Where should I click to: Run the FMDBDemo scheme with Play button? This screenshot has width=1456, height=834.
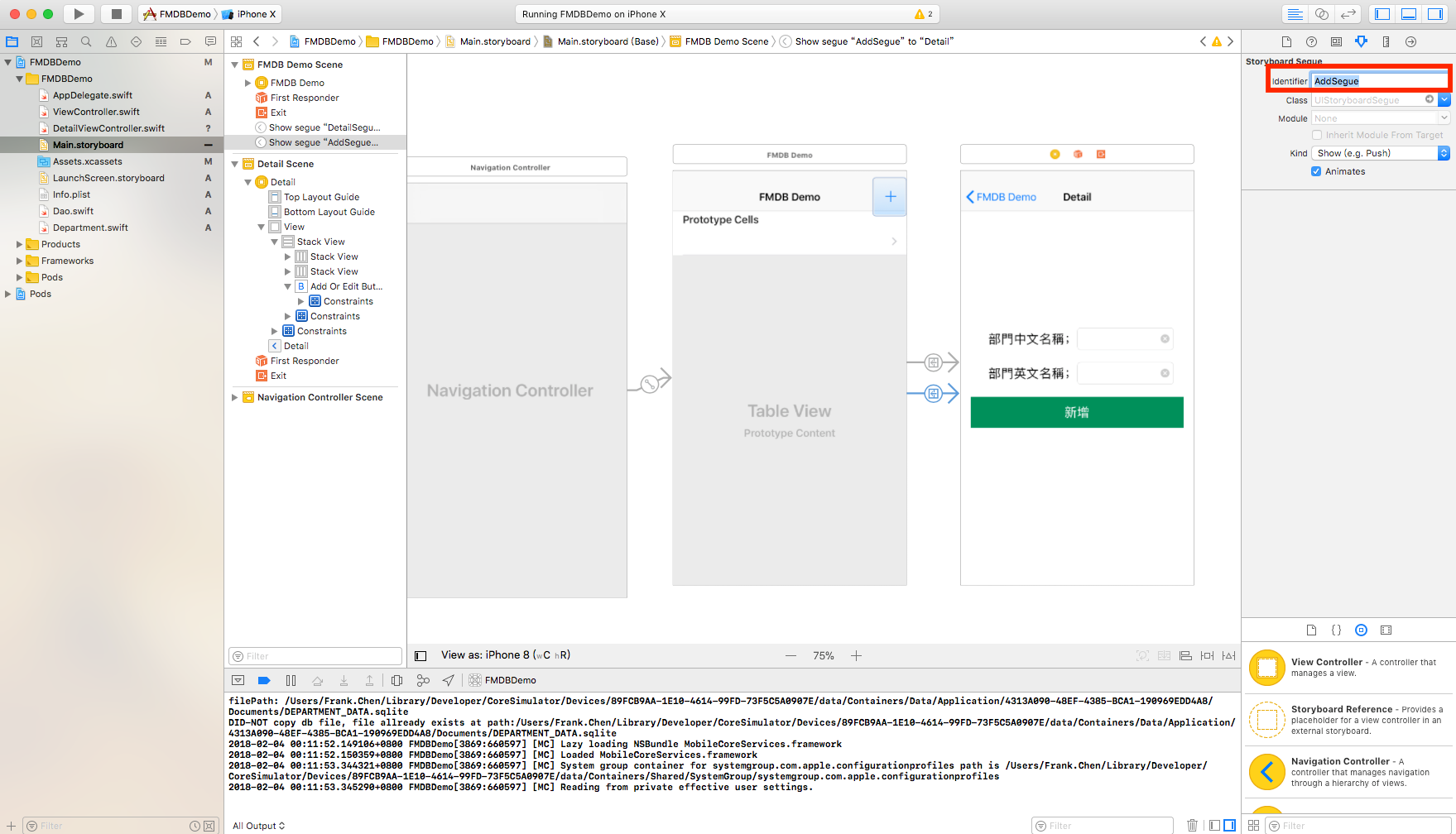tap(79, 14)
